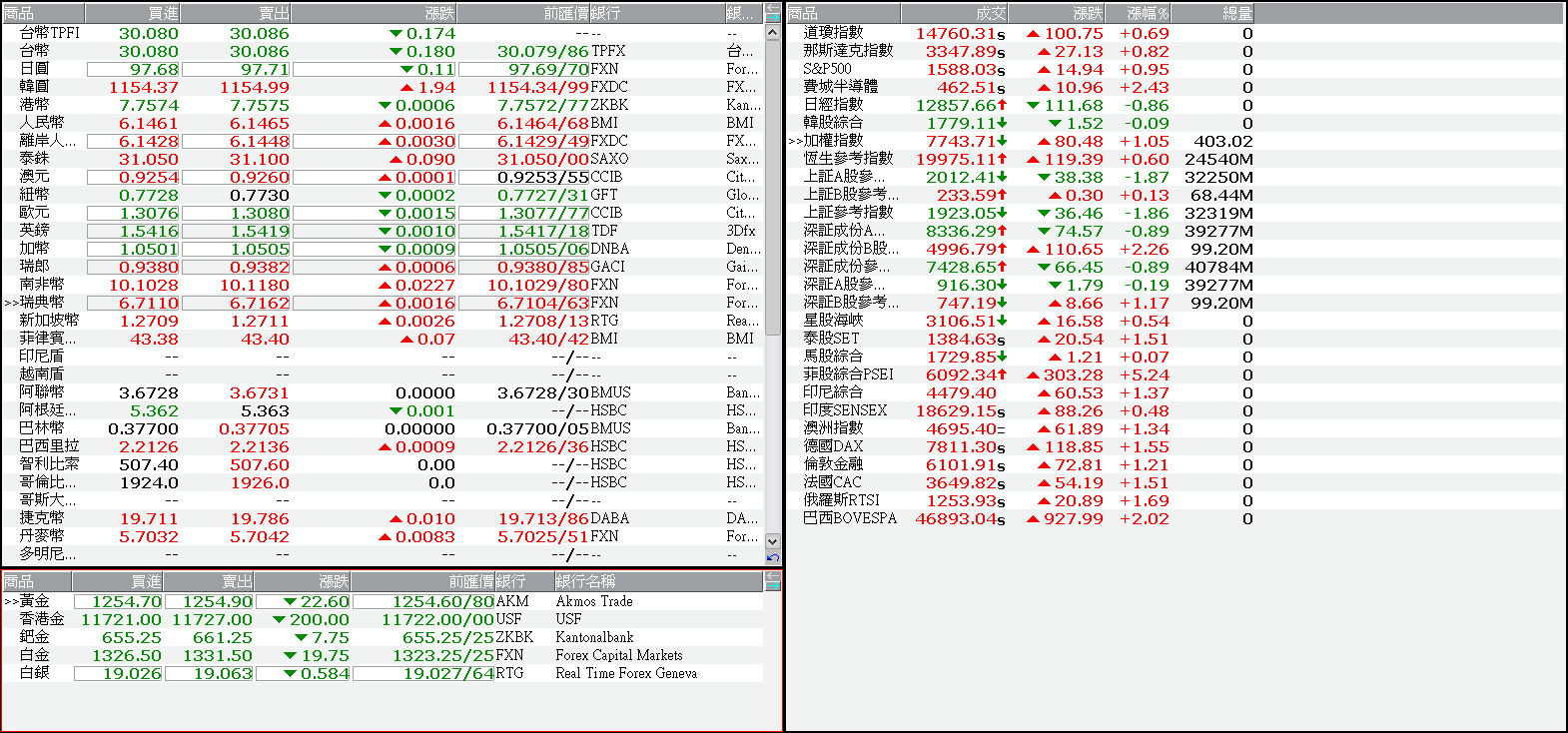Click the left arrow icon in precious metals panel
1568x733 pixels.
[x=773, y=576]
